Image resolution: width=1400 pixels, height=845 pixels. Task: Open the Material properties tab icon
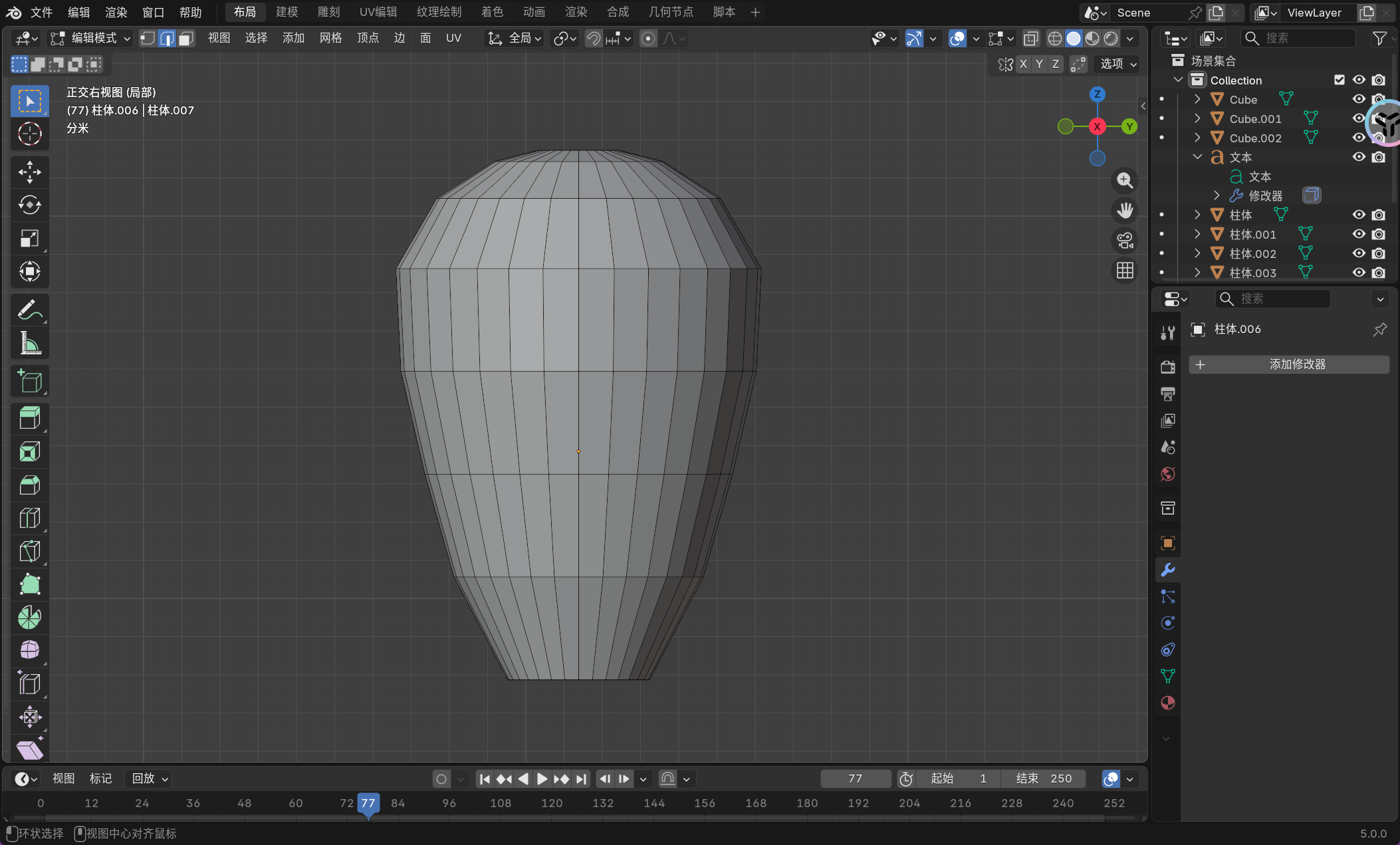(1167, 703)
